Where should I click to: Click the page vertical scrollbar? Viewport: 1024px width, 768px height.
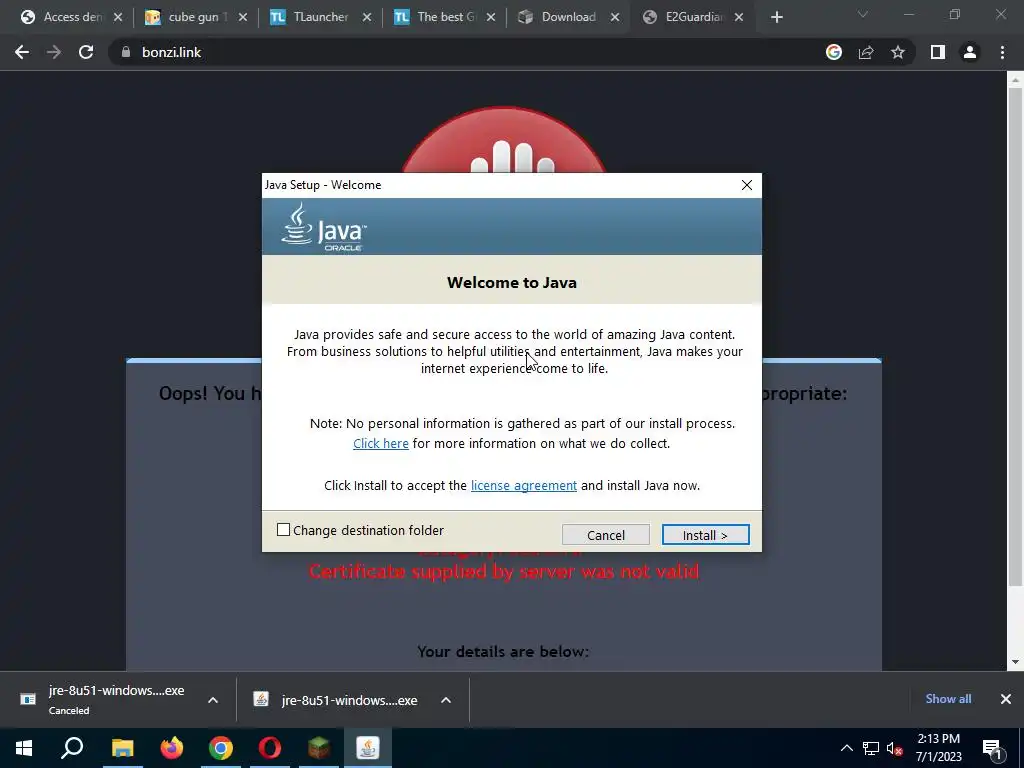coord(1014,338)
